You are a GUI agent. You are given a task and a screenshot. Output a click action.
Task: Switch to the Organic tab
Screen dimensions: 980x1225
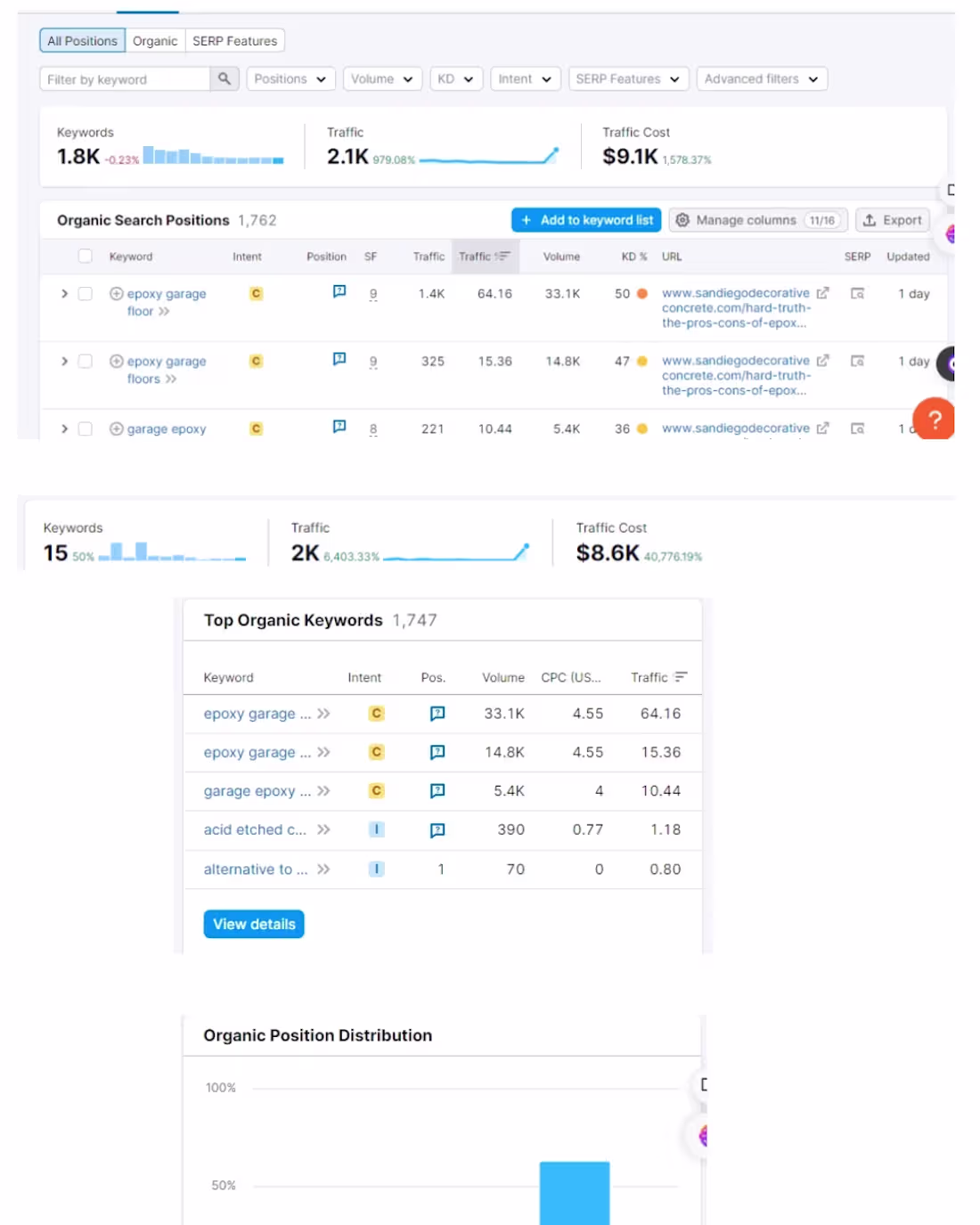pos(155,41)
